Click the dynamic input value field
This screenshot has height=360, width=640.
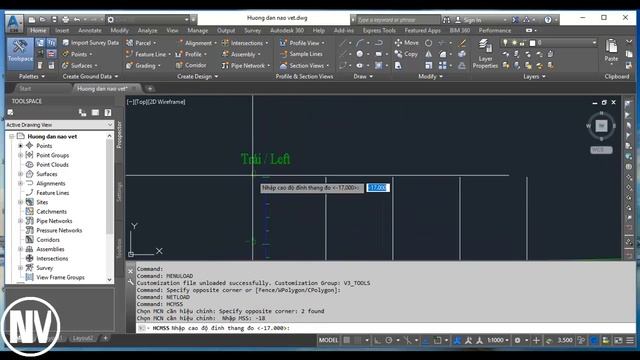tap(378, 187)
